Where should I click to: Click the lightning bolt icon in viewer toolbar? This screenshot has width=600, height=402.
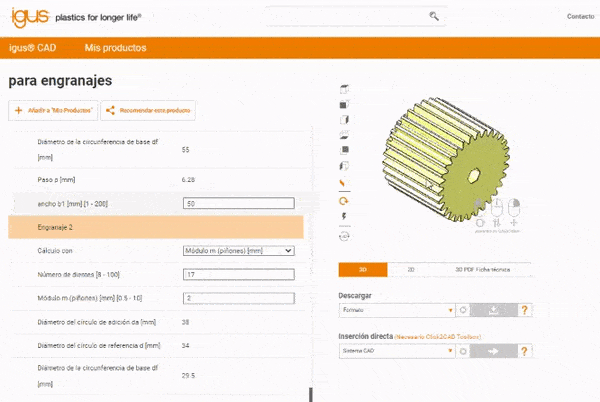click(344, 216)
